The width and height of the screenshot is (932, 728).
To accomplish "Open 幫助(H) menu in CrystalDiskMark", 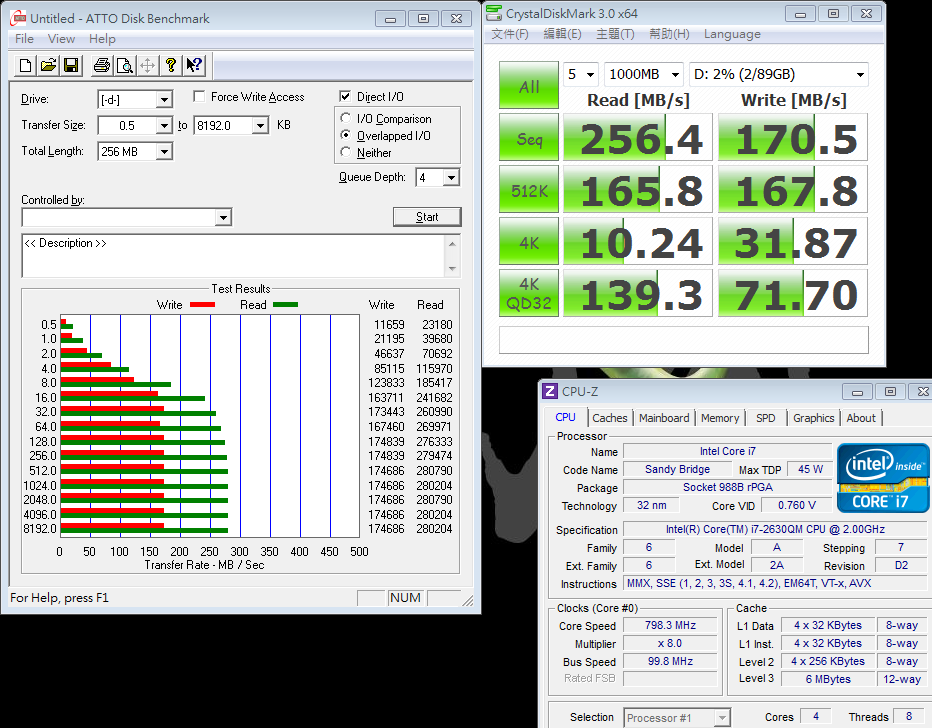I will tap(669, 34).
